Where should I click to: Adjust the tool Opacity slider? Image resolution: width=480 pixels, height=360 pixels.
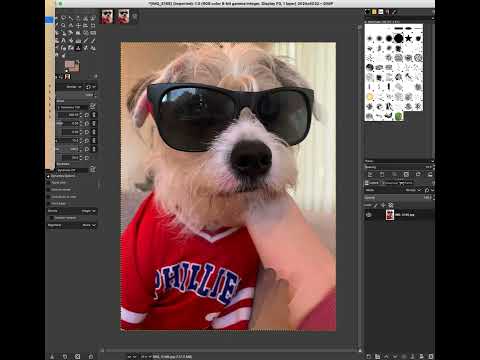point(75,95)
